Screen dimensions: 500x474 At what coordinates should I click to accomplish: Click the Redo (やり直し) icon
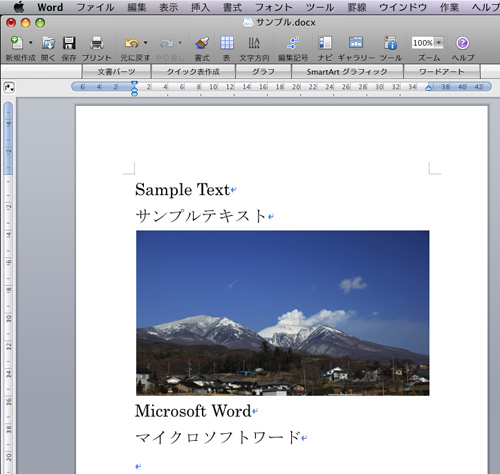coord(167,43)
